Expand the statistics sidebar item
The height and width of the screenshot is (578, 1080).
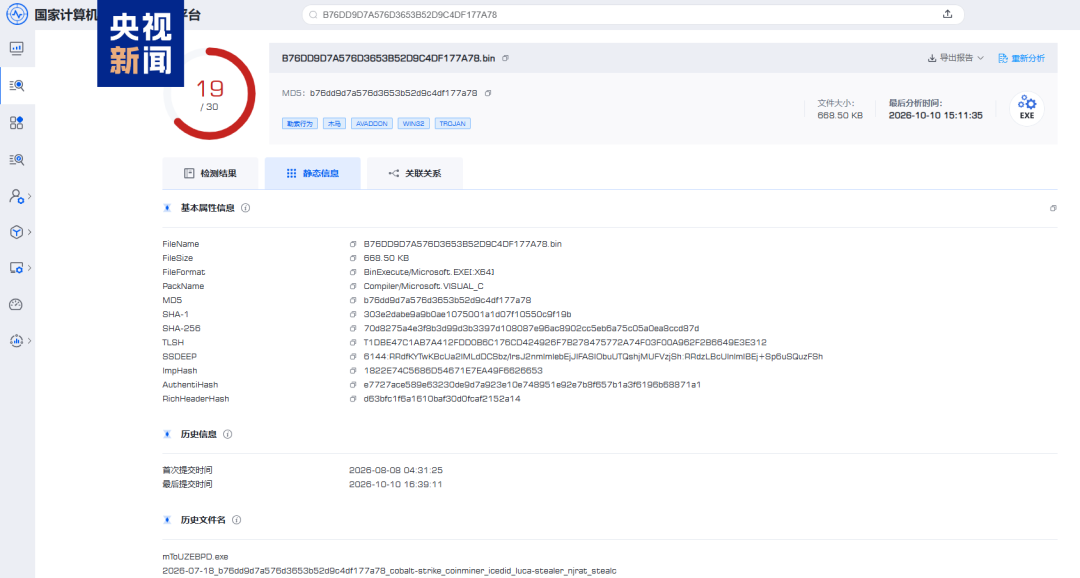19,340
